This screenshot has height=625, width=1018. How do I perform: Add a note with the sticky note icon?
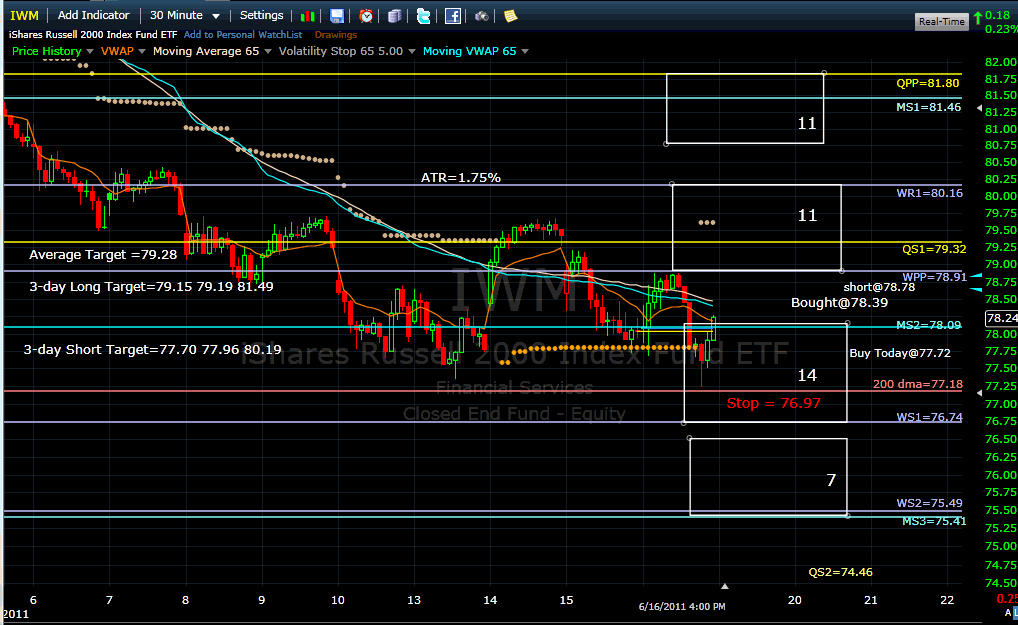pyautogui.click(x=511, y=16)
